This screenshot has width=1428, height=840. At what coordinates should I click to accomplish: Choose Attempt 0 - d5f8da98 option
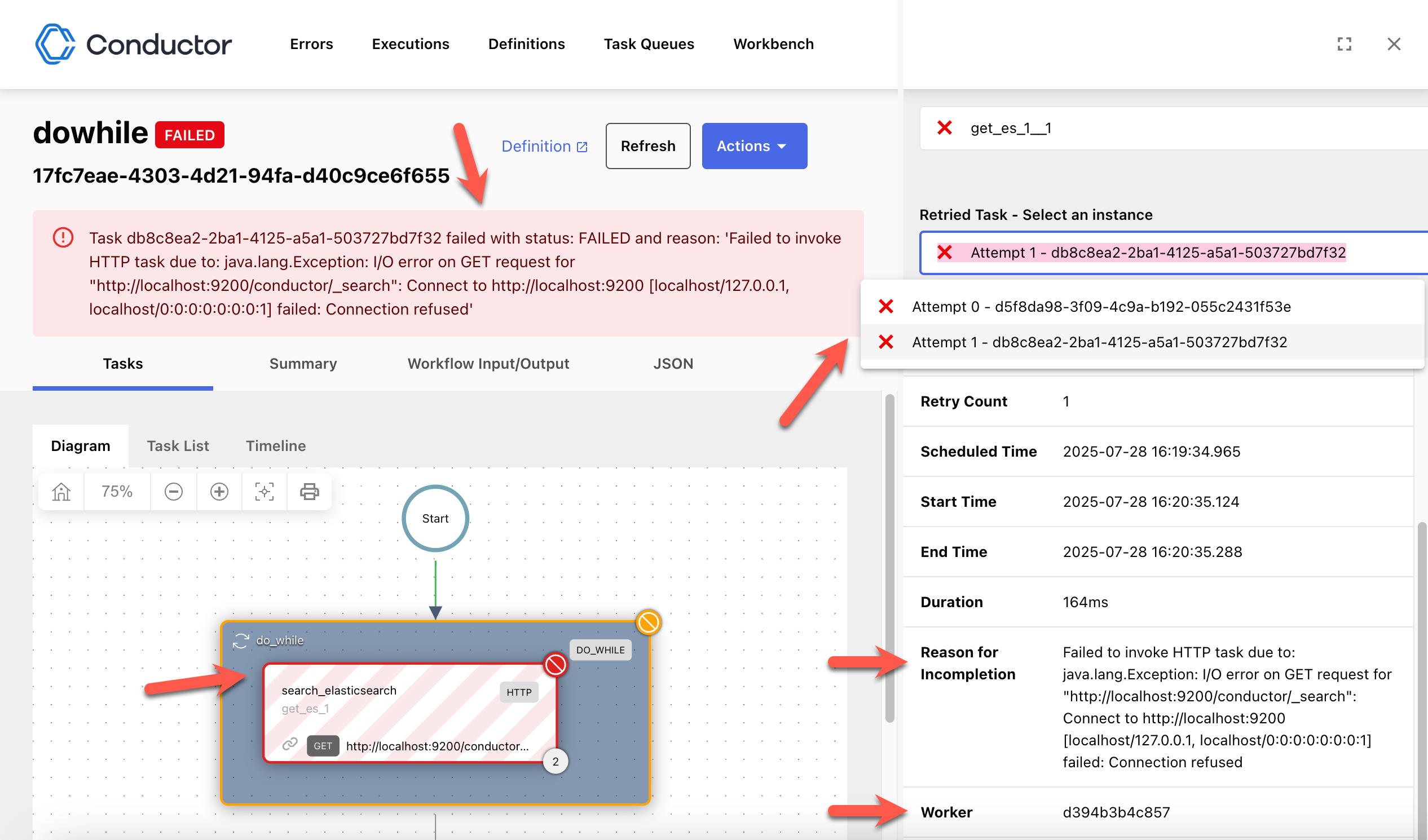coord(1143,307)
